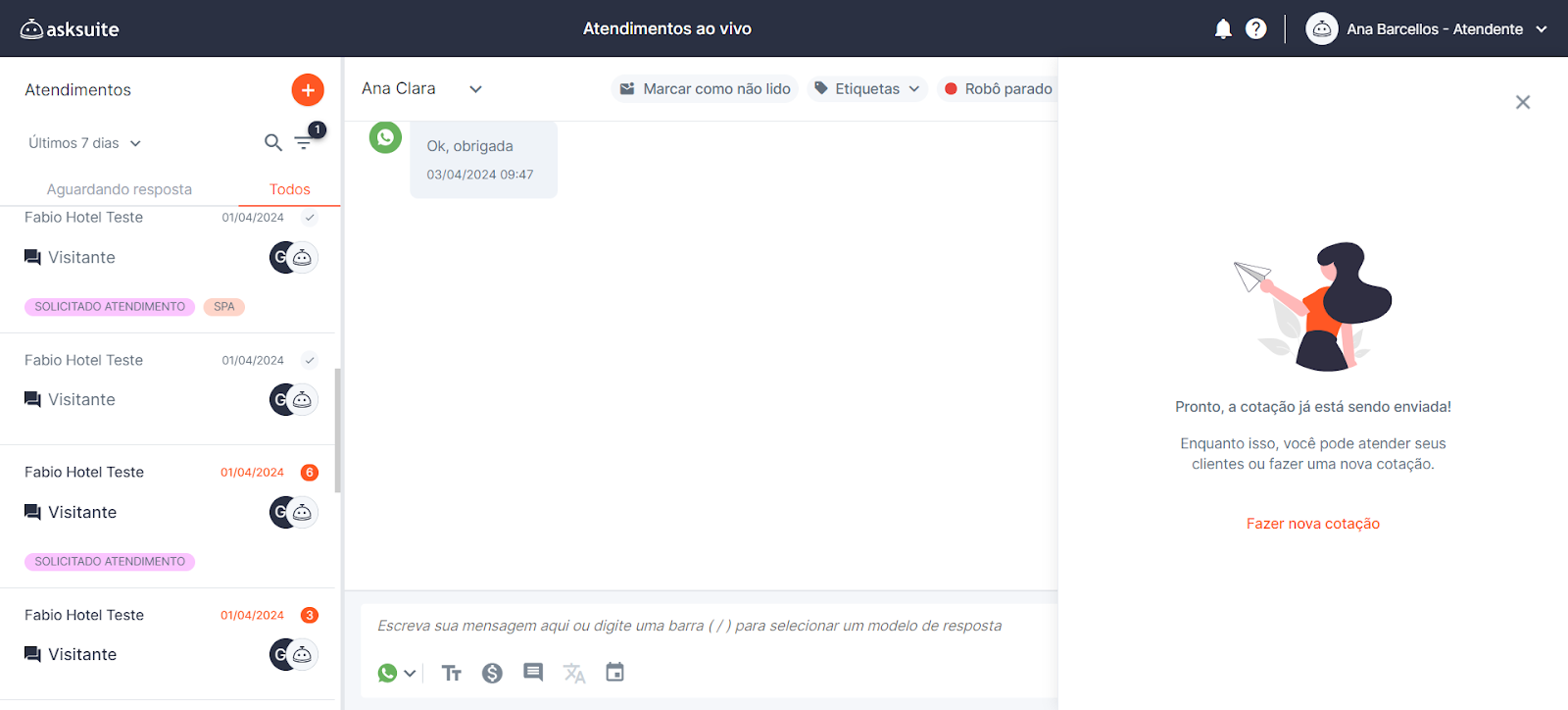Open the help question mark icon
Image resolution: width=1568 pixels, height=710 pixels.
click(1255, 28)
